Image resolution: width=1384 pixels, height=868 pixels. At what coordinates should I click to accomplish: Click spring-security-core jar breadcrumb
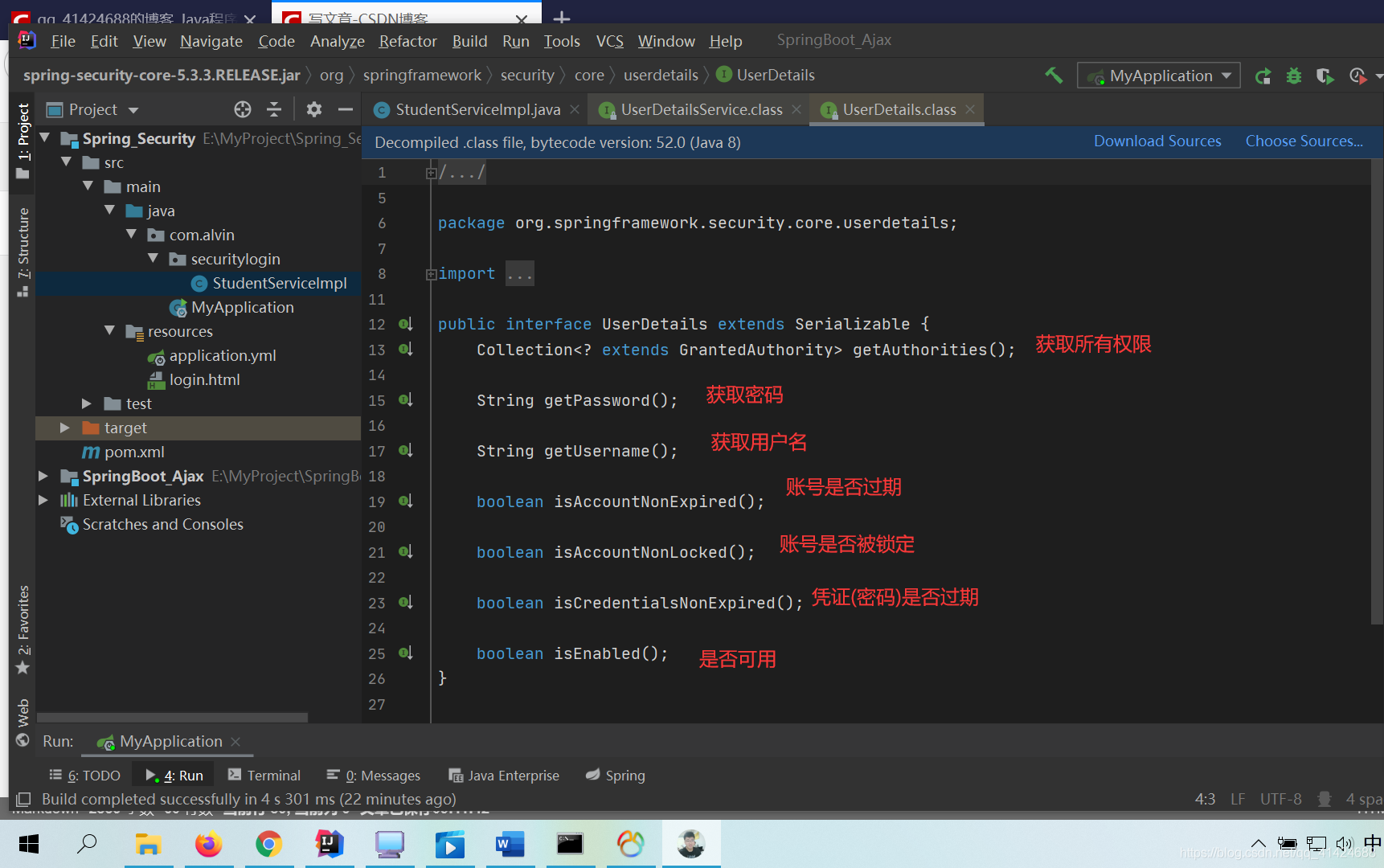162,76
